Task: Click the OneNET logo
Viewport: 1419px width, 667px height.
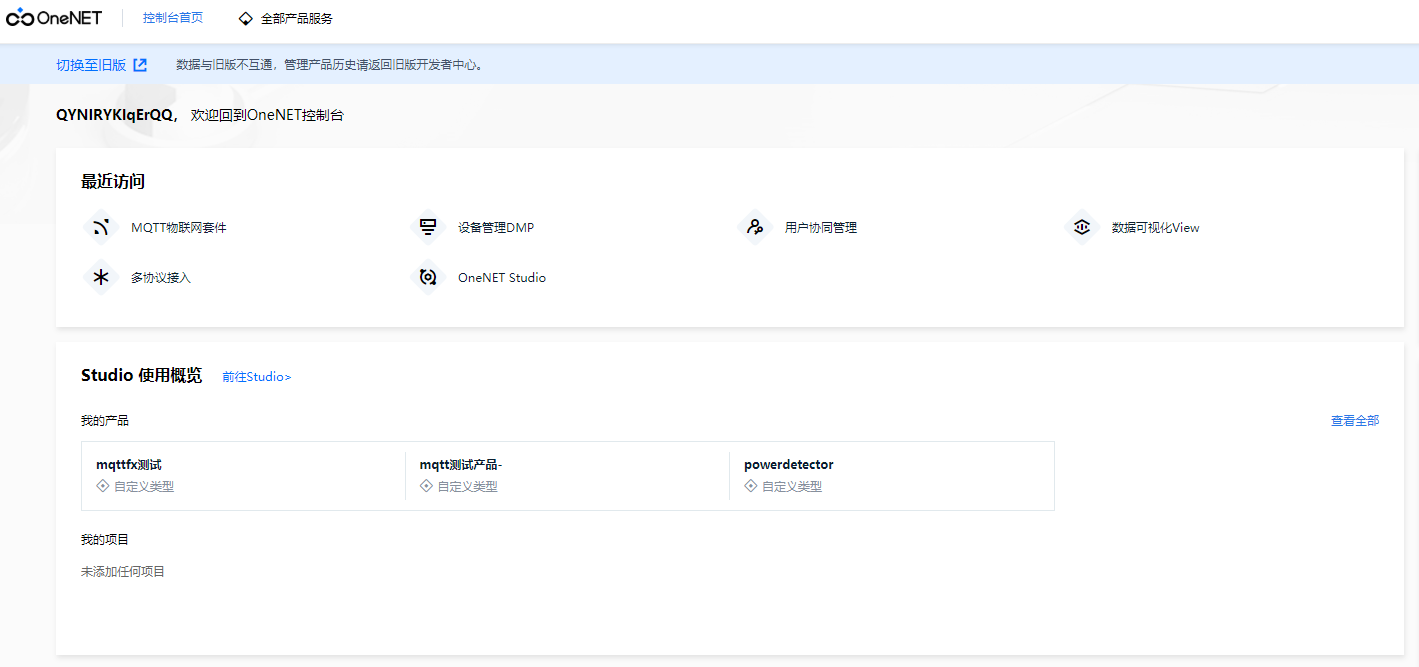Action: 54,18
